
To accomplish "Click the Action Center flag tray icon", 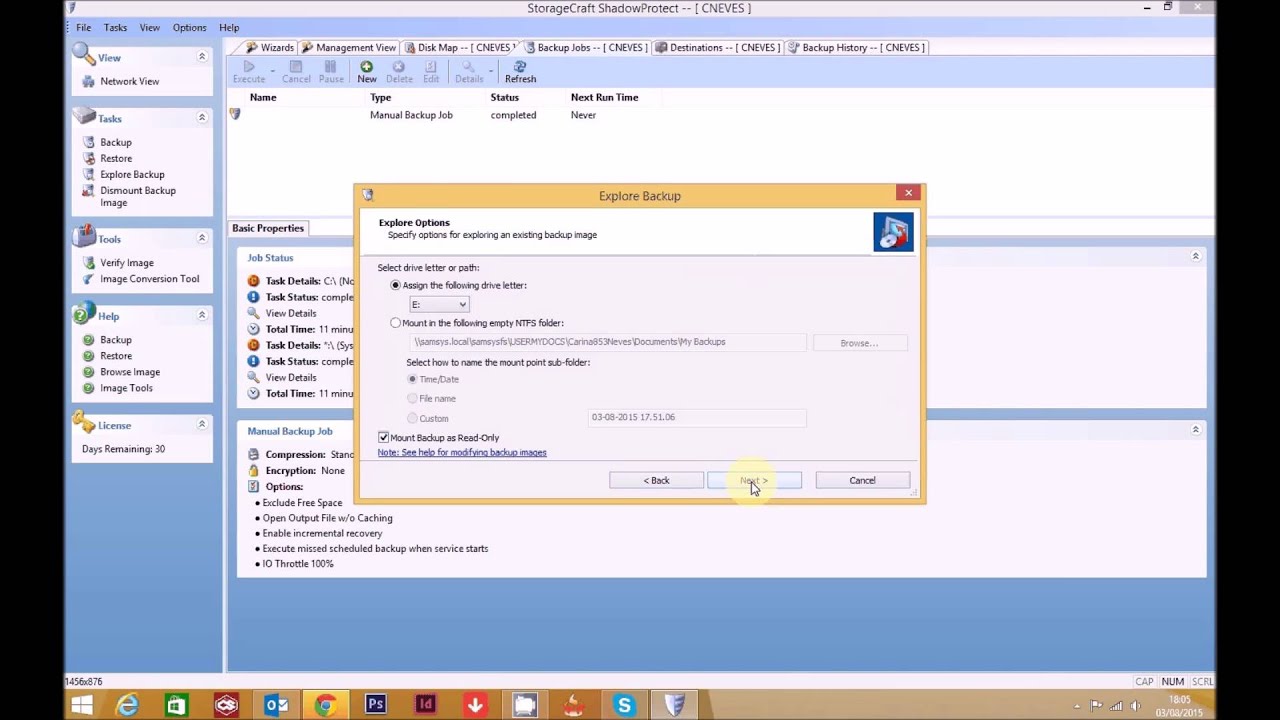I will tap(1097, 706).
